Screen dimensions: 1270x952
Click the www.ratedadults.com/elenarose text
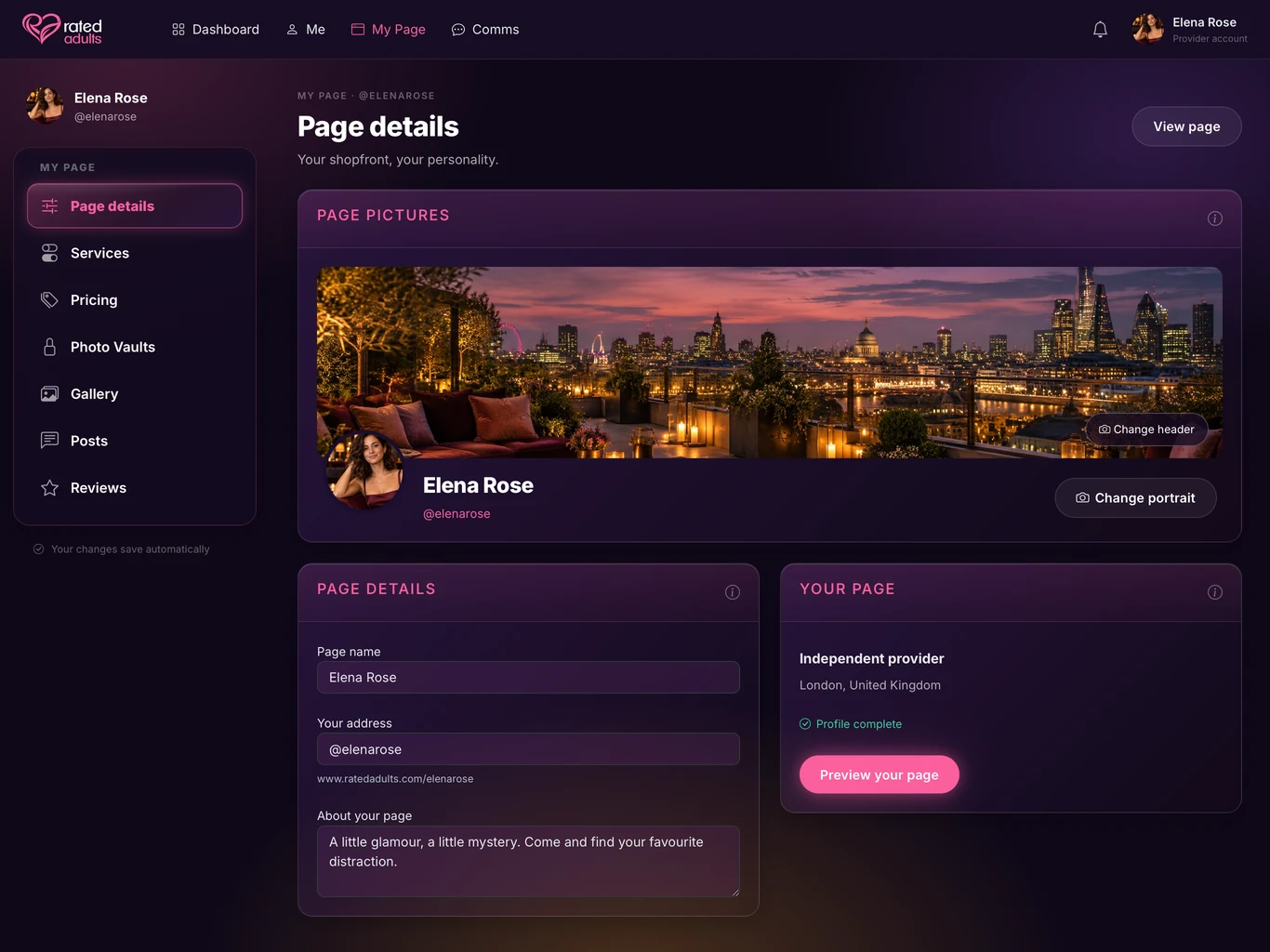point(395,779)
